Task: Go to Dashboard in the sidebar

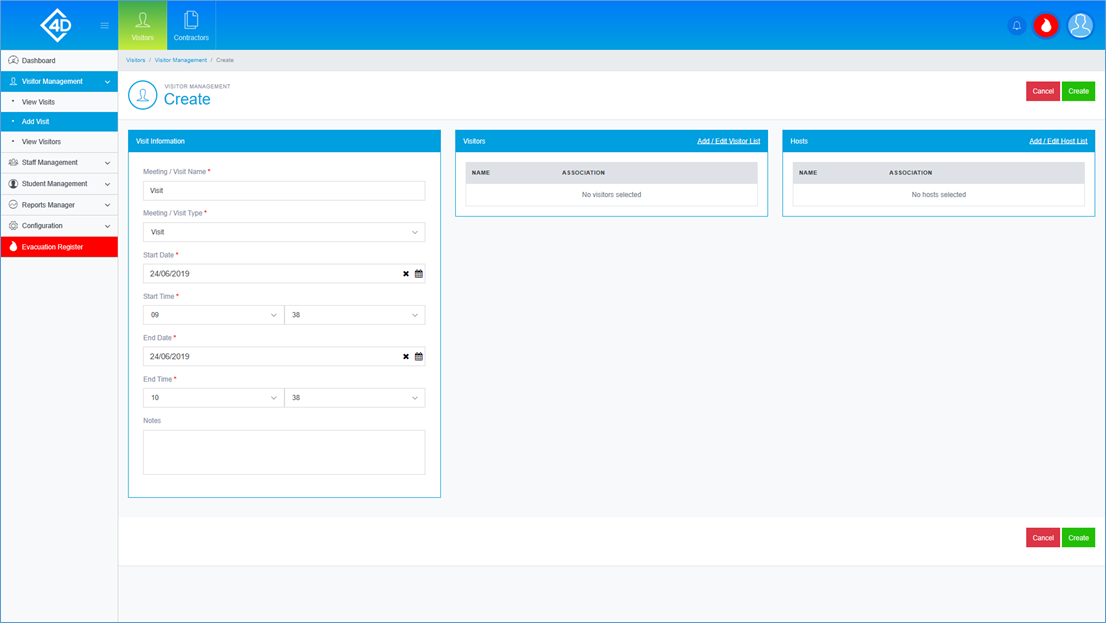Action: [59, 60]
